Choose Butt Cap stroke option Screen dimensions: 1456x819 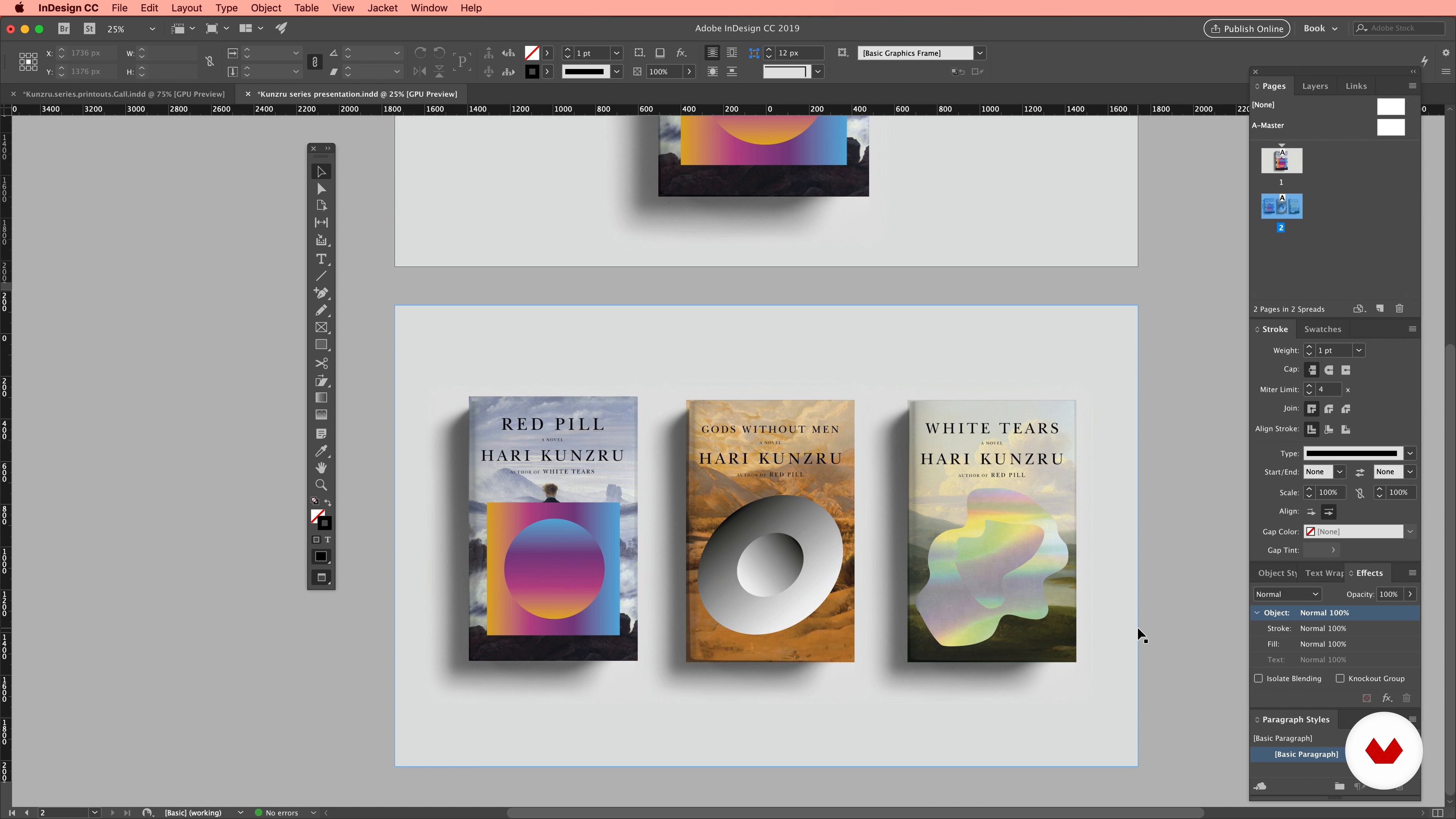coord(1312,370)
